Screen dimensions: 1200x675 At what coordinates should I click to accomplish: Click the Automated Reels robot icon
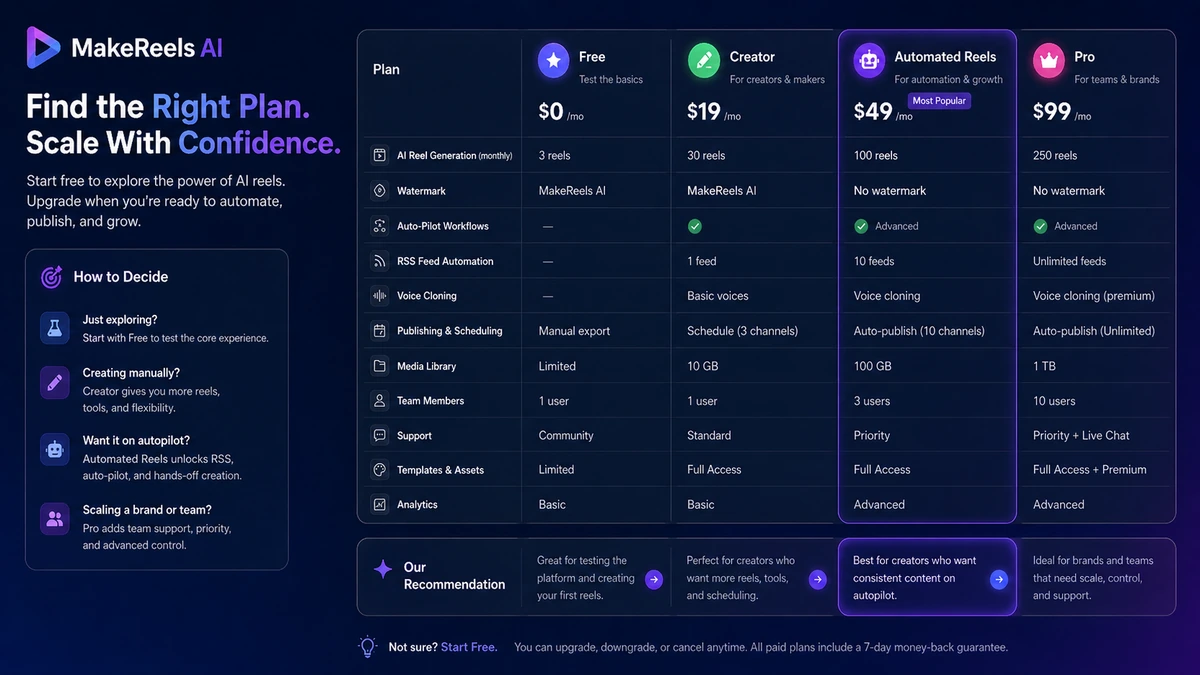[x=869, y=60]
